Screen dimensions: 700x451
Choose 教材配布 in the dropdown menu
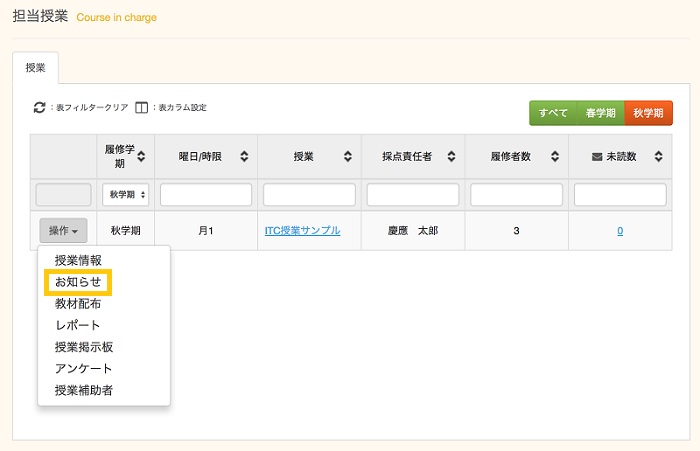(78, 304)
